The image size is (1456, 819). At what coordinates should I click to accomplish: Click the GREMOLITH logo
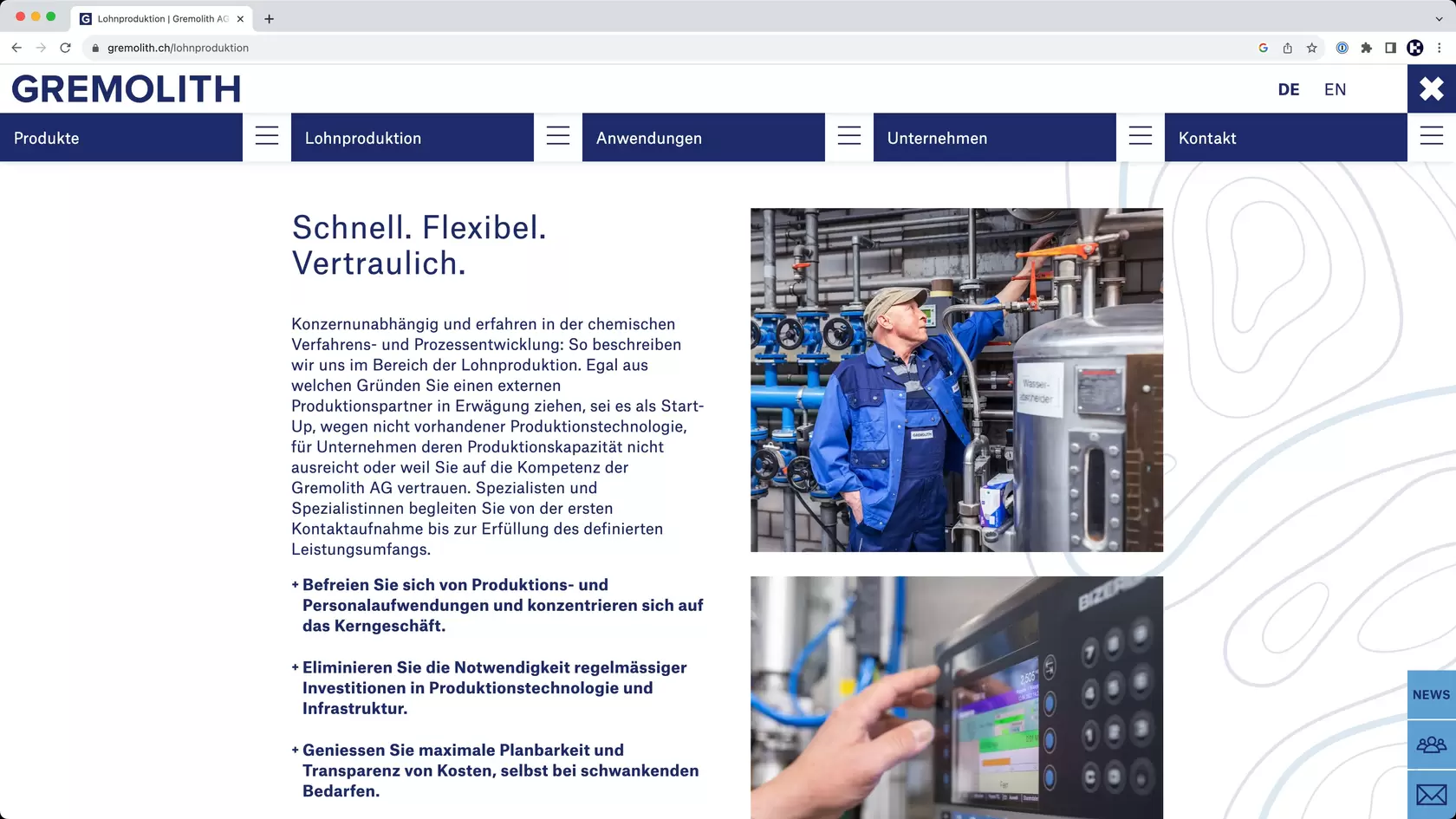127,89
